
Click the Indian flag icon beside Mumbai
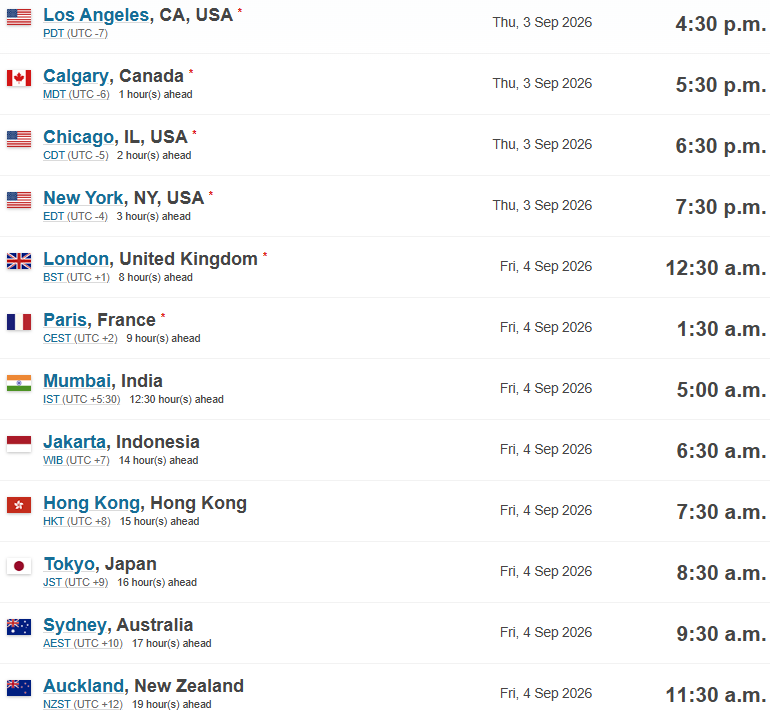(x=19, y=383)
